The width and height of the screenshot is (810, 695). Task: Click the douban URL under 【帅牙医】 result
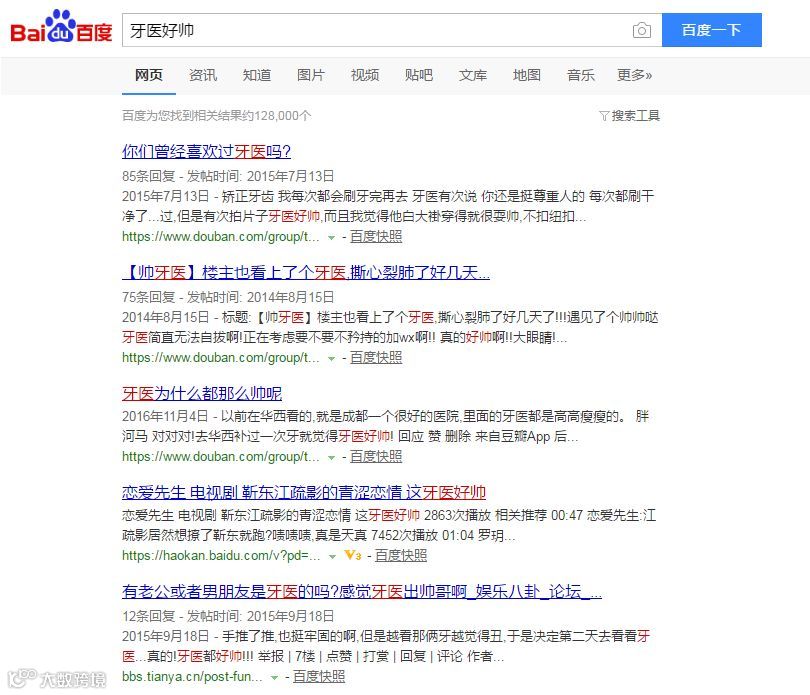221,358
